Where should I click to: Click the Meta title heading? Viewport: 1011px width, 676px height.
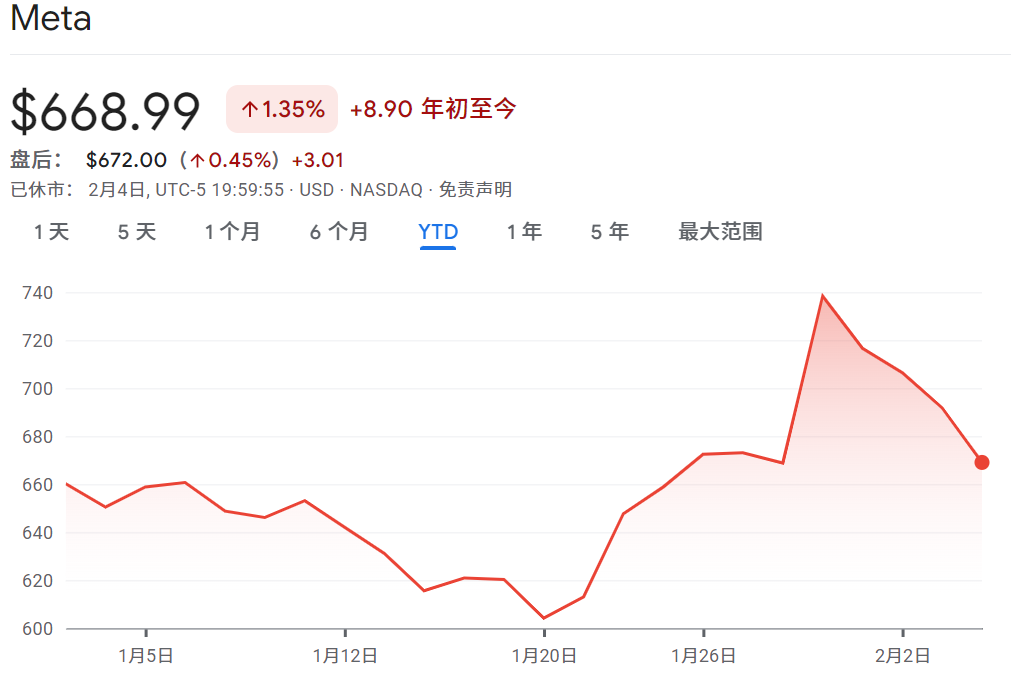51,19
